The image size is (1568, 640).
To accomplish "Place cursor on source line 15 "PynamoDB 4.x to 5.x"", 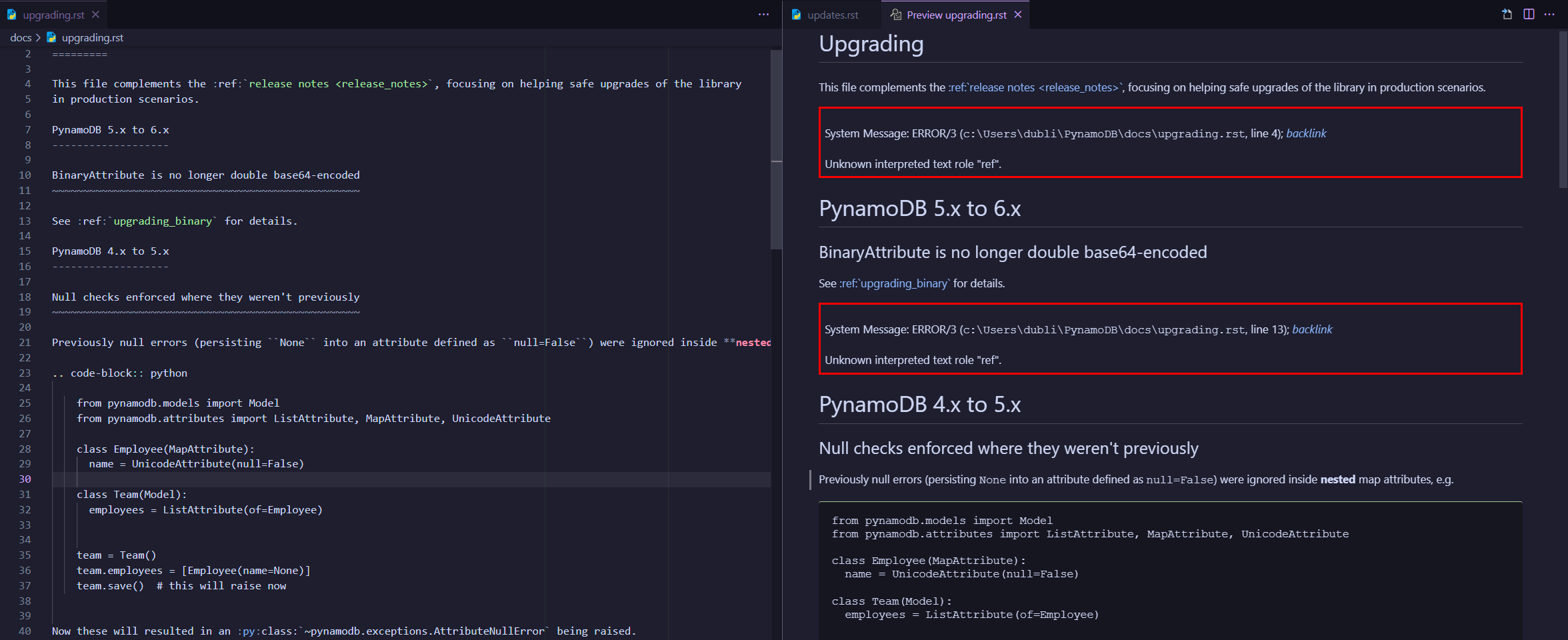I will 111,251.
